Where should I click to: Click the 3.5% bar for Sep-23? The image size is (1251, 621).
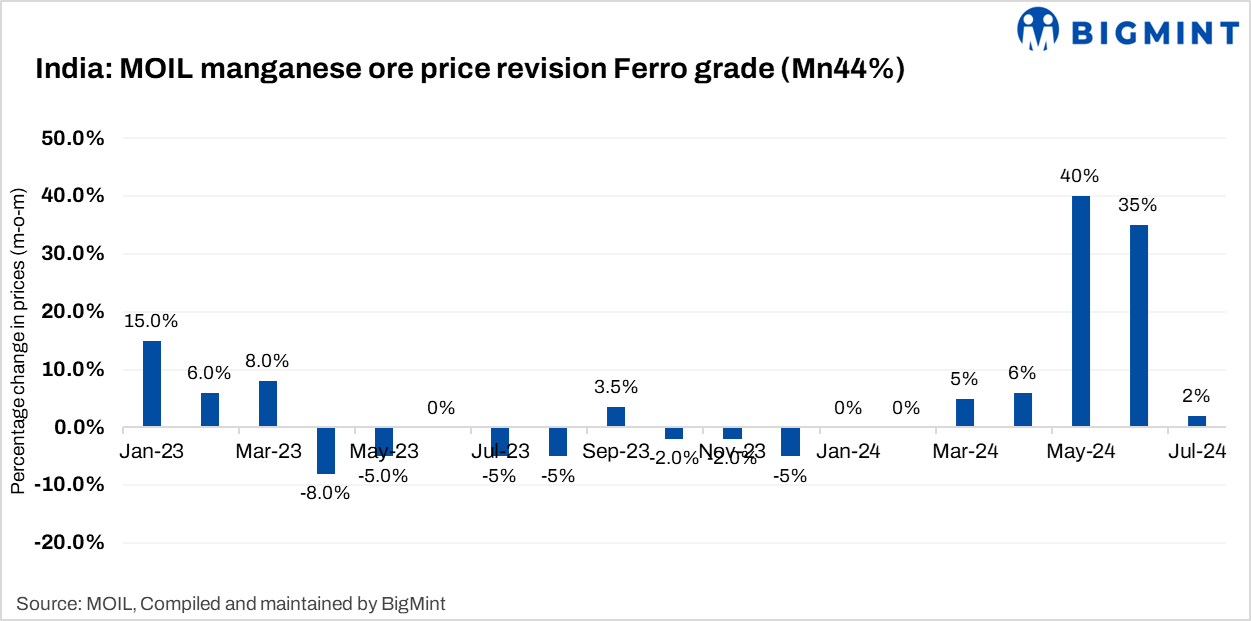pos(616,417)
